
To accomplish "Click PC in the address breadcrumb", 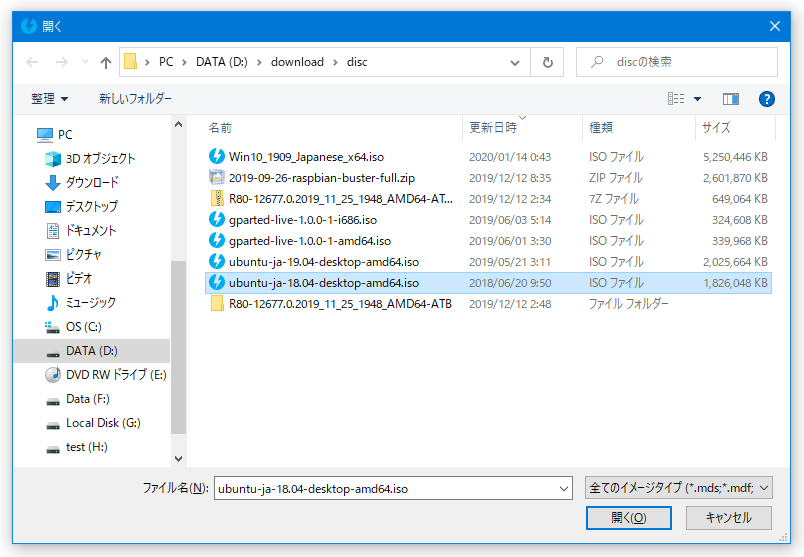I will [x=166, y=62].
